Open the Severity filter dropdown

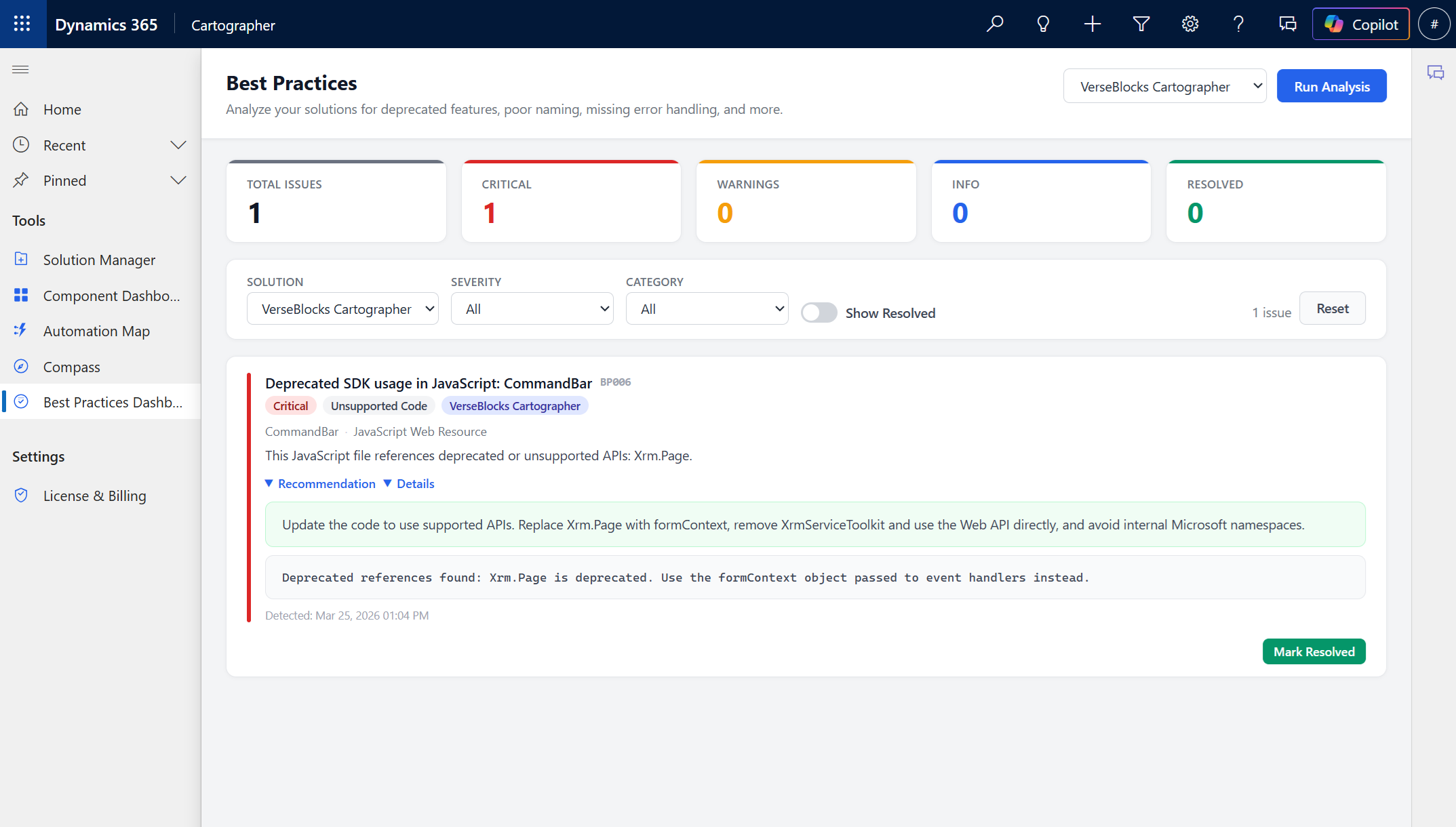[x=532, y=308]
